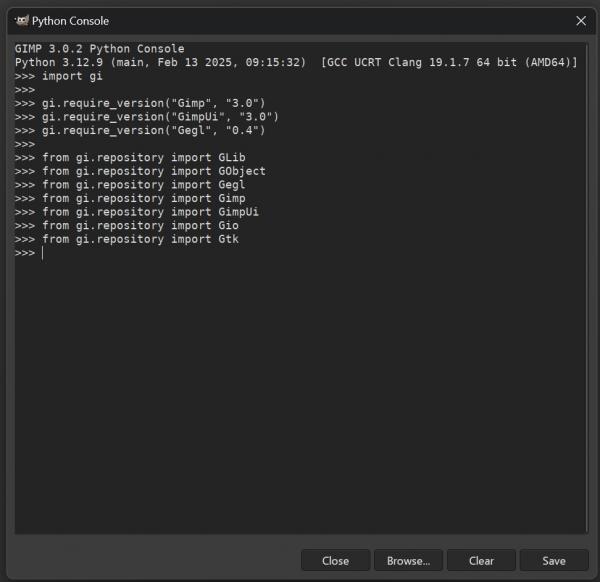Image resolution: width=600 pixels, height=582 pixels.
Task: Click the 'Python 3.12.9' version line
Action: click(296, 62)
